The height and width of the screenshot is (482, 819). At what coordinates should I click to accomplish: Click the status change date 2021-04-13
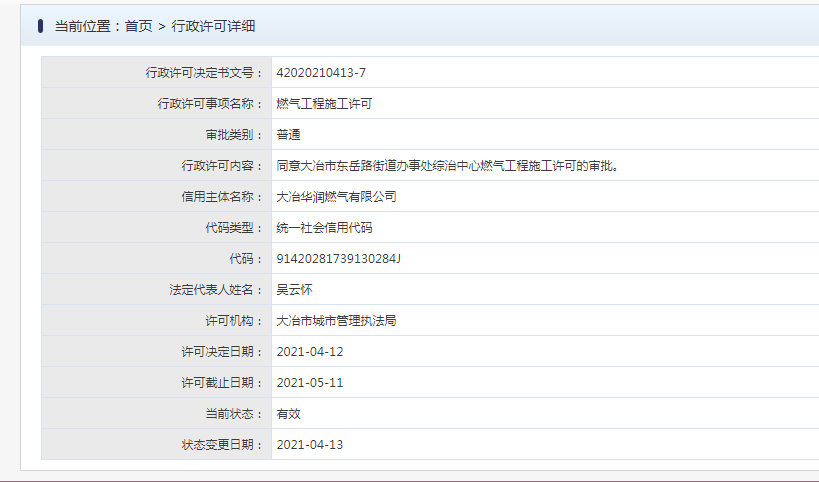pos(310,444)
